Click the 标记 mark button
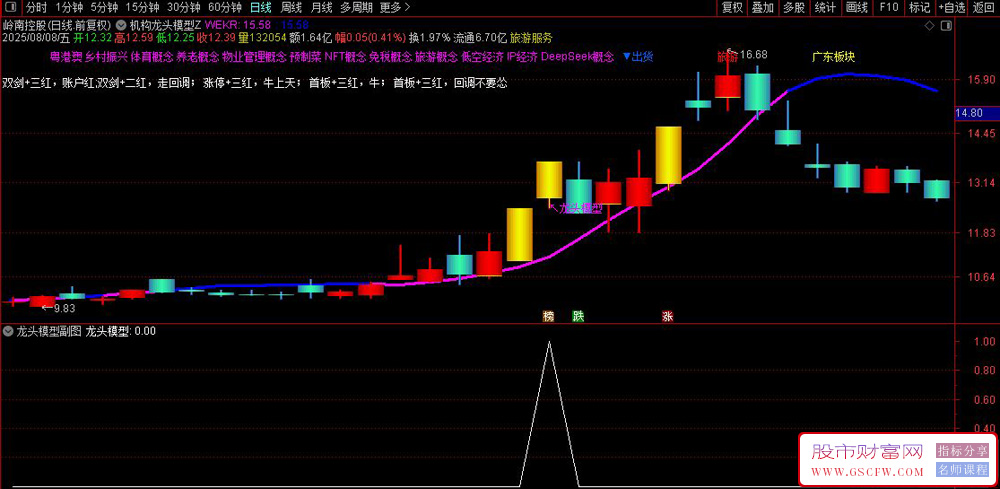 point(919,8)
